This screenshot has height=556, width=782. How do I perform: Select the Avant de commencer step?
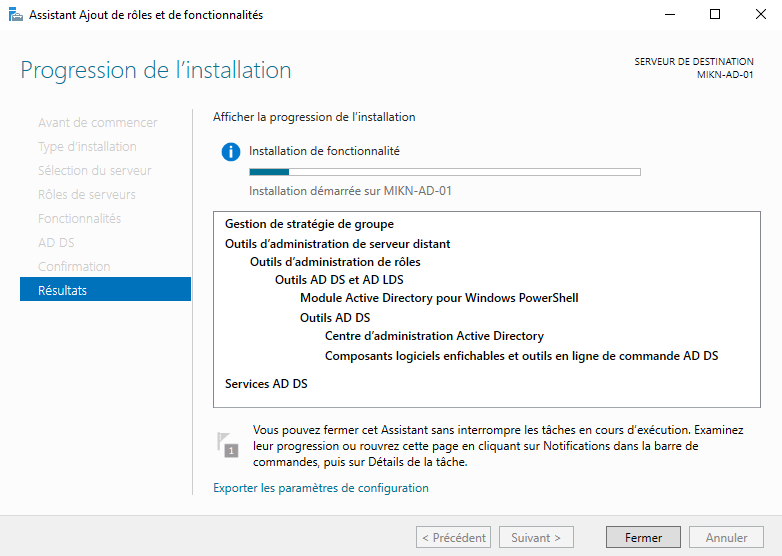(98, 123)
